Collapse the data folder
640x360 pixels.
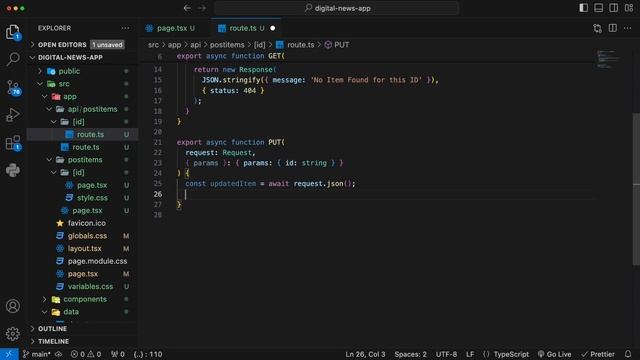tap(82, 312)
